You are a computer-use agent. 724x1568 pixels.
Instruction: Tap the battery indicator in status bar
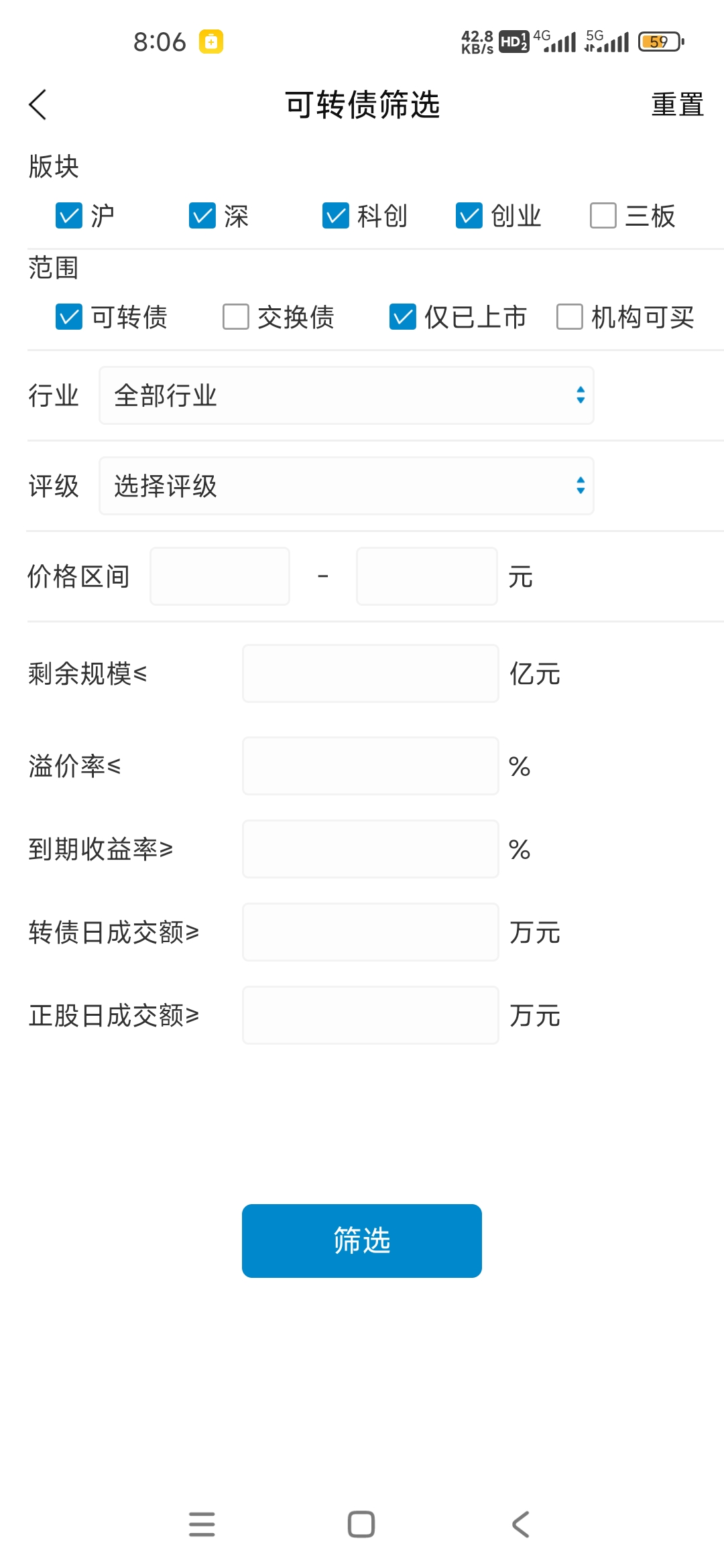[x=660, y=42]
